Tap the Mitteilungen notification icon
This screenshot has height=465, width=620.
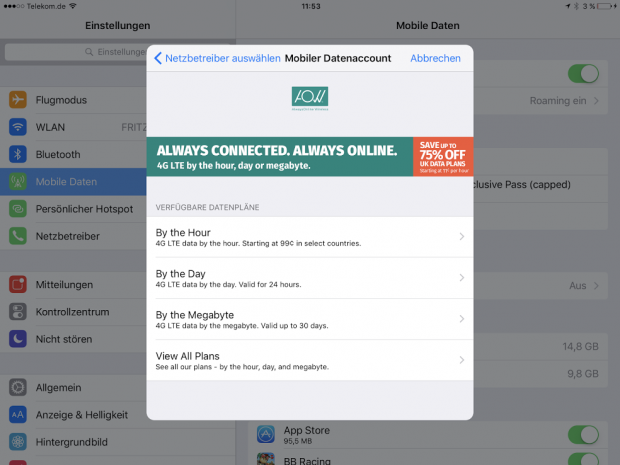click(18, 284)
